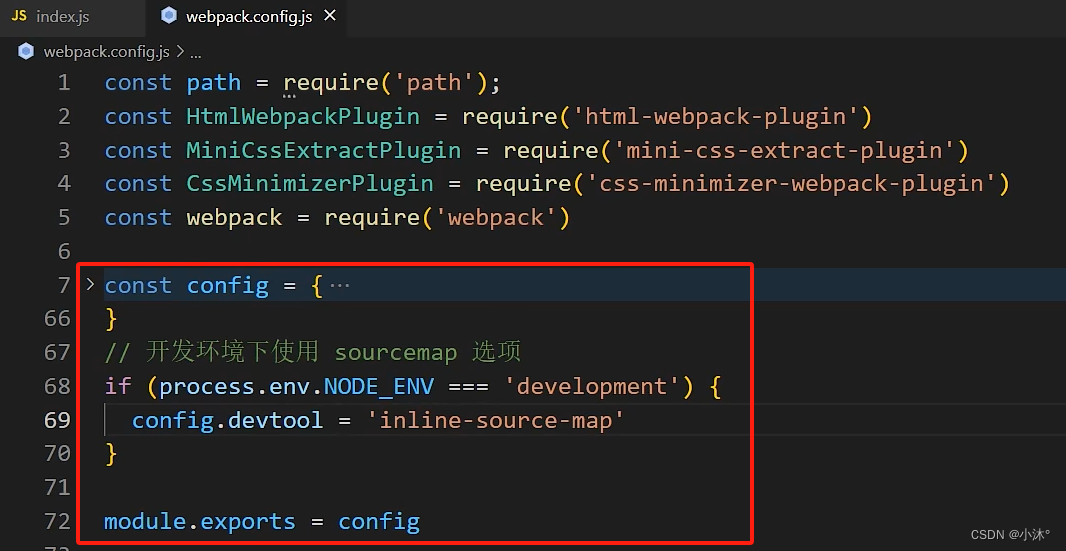Click line number 6 in the gutter
The image size is (1066, 551).
coord(64,252)
